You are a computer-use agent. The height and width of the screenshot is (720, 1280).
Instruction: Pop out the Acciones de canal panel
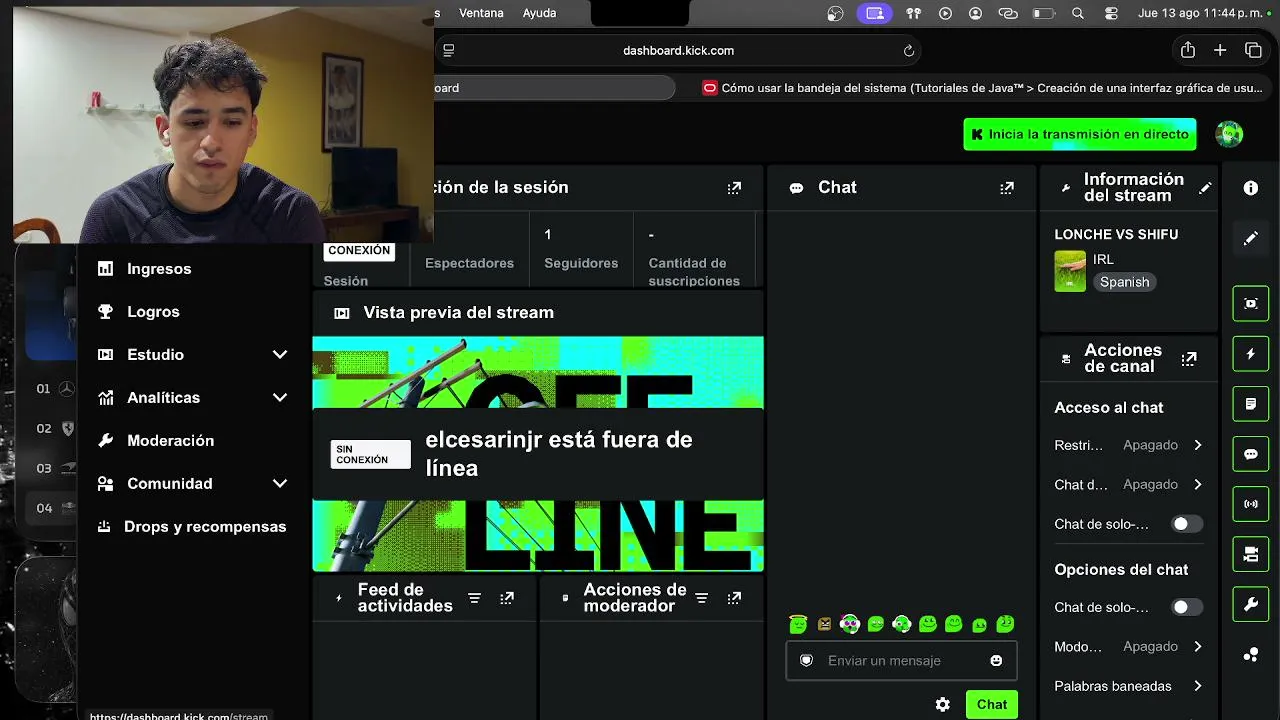(1189, 359)
